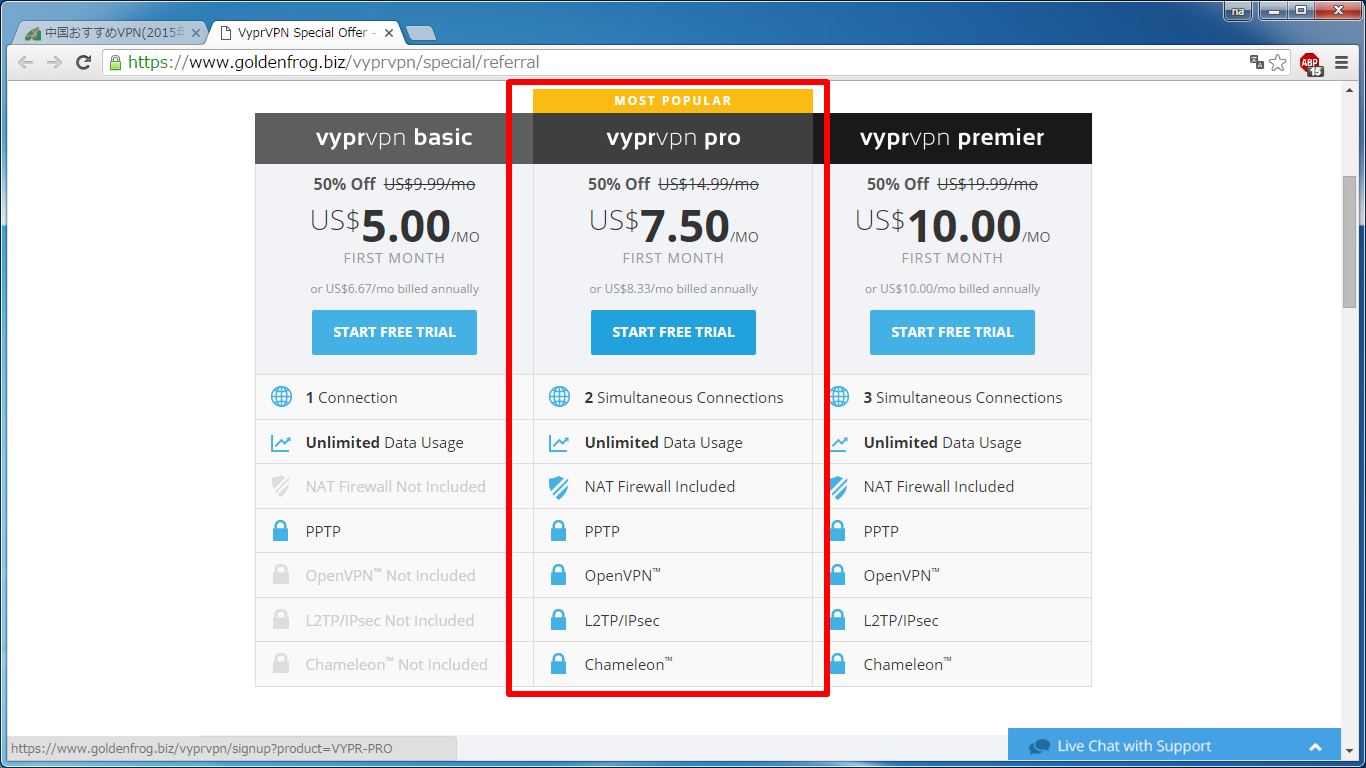Click 'or US$10.00/mo billed annually' text
Image resolution: width=1366 pixels, height=768 pixels.
952,289
